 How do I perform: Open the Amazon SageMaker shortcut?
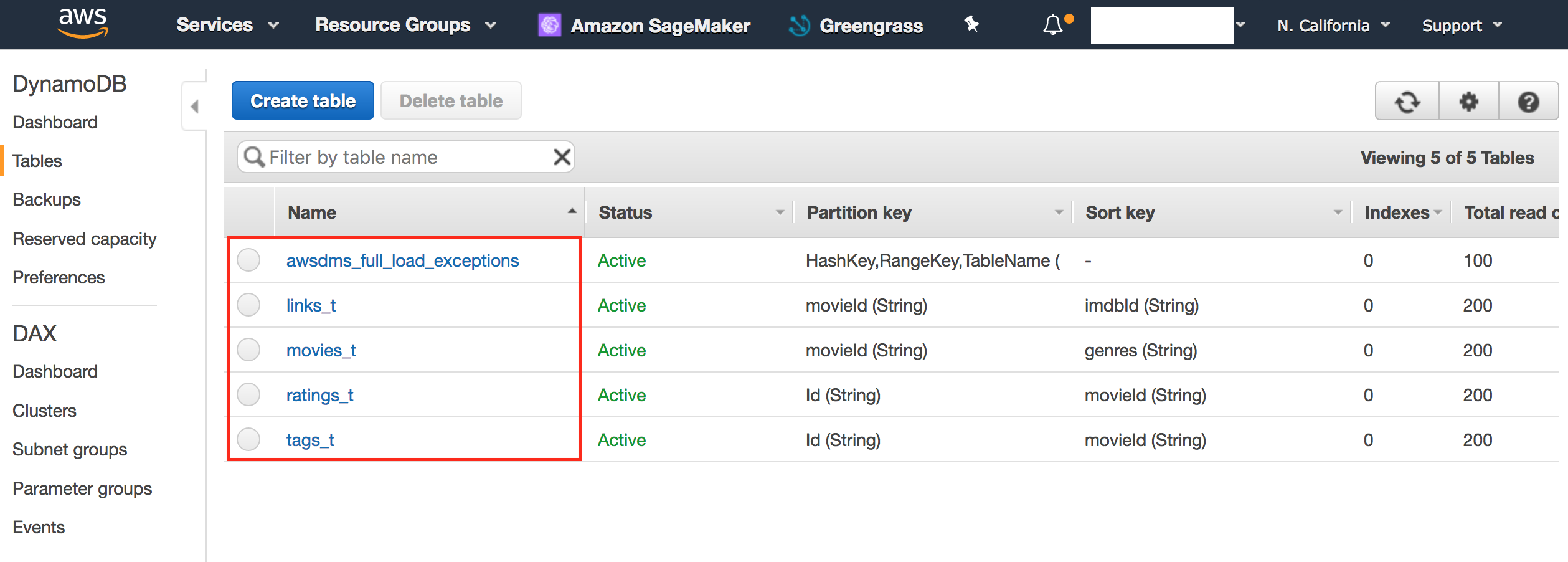click(x=644, y=26)
